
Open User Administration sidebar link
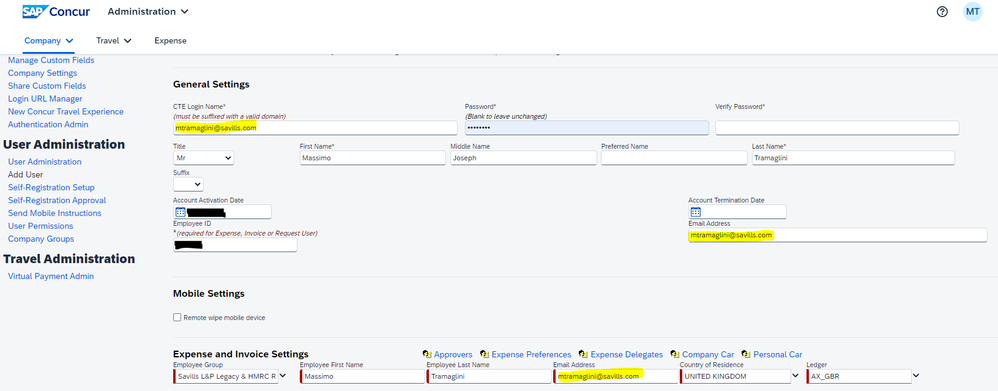[45, 162]
